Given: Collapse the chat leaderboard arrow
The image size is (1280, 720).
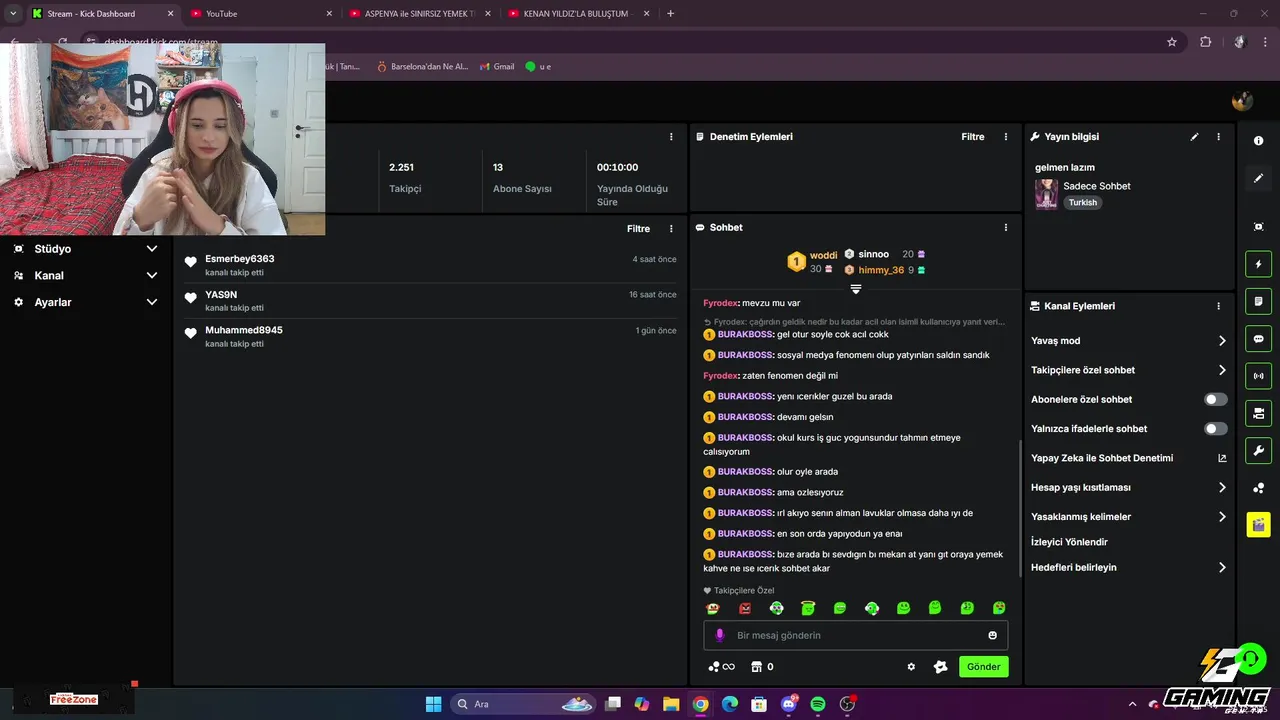Looking at the screenshot, I should point(856,289).
